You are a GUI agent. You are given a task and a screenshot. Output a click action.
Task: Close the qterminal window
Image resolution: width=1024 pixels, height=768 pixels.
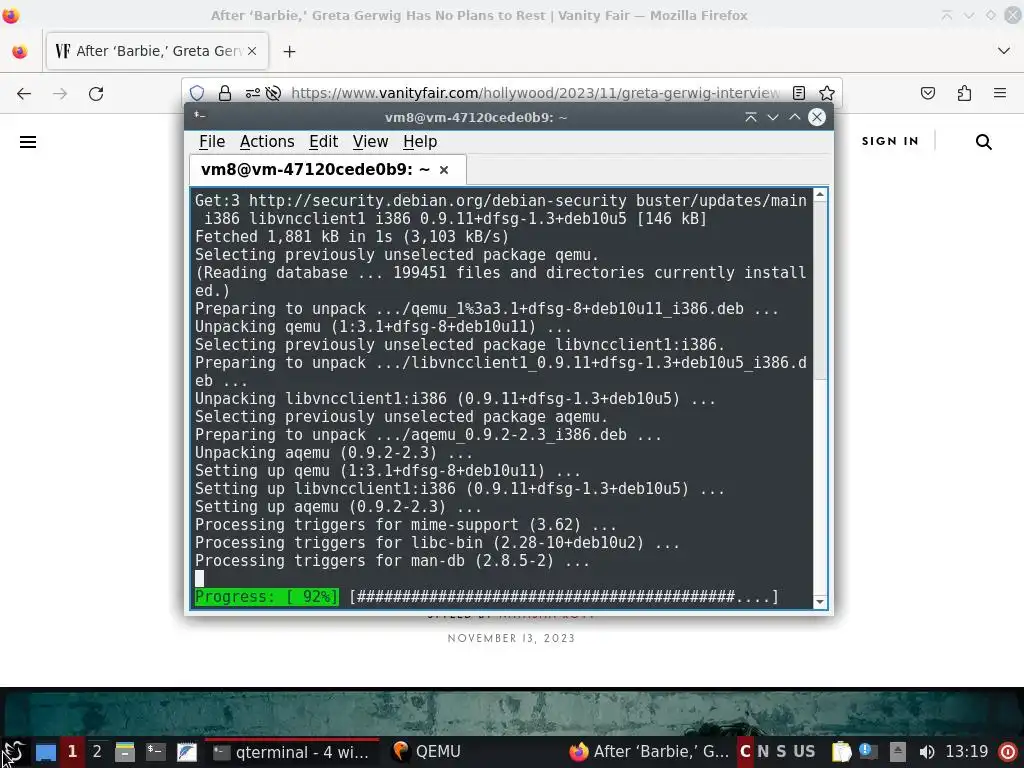pyautogui.click(x=816, y=117)
